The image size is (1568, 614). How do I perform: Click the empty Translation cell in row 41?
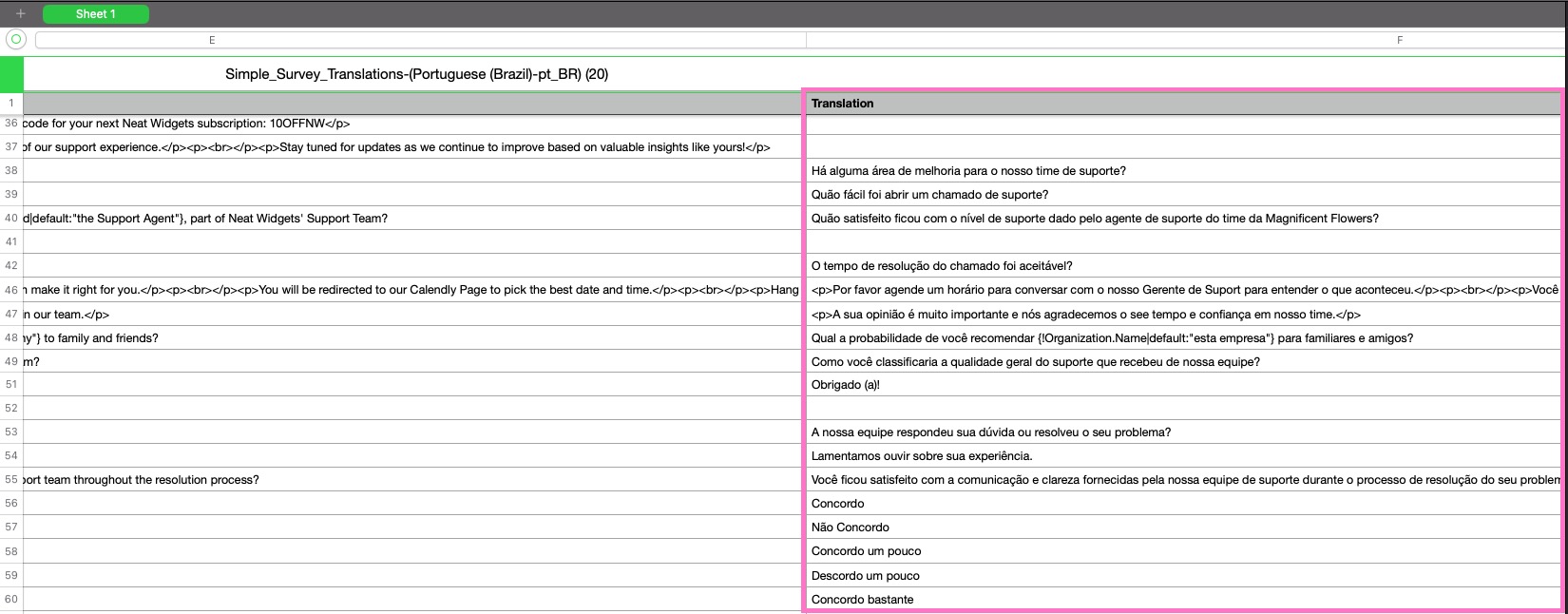pos(1183,242)
